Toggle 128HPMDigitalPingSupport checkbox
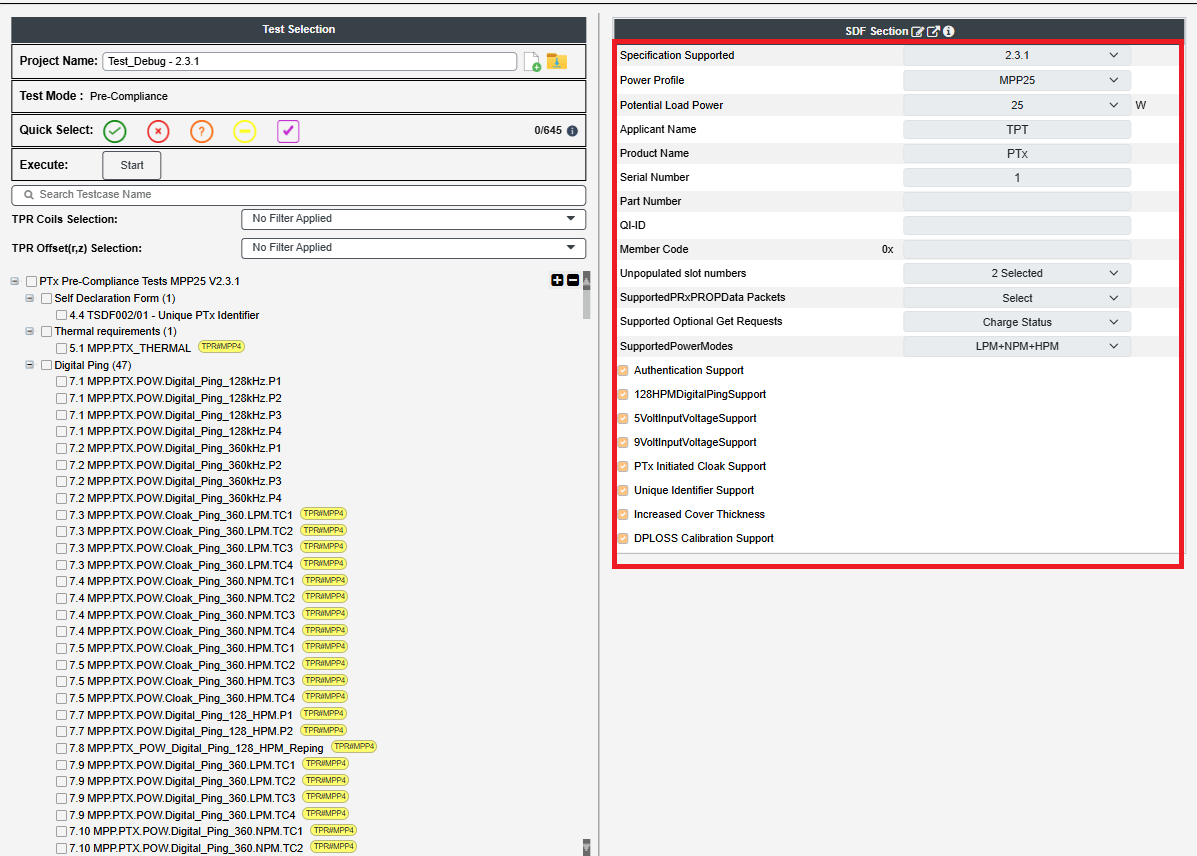Image resolution: width=1197 pixels, height=856 pixels. pyautogui.click(x=623, y=395)
